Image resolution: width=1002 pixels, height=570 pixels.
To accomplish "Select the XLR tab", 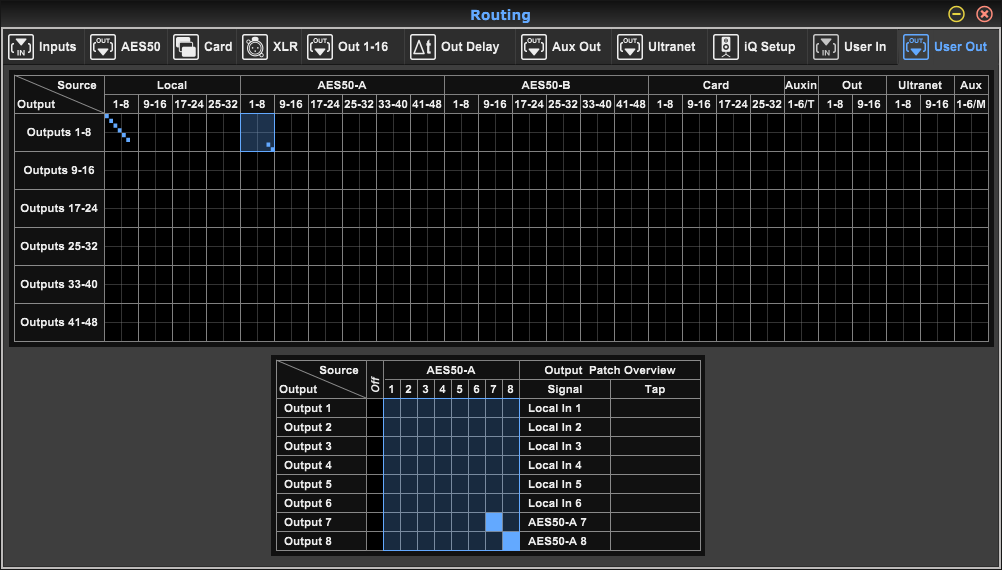I will click(x=270, y=47).
